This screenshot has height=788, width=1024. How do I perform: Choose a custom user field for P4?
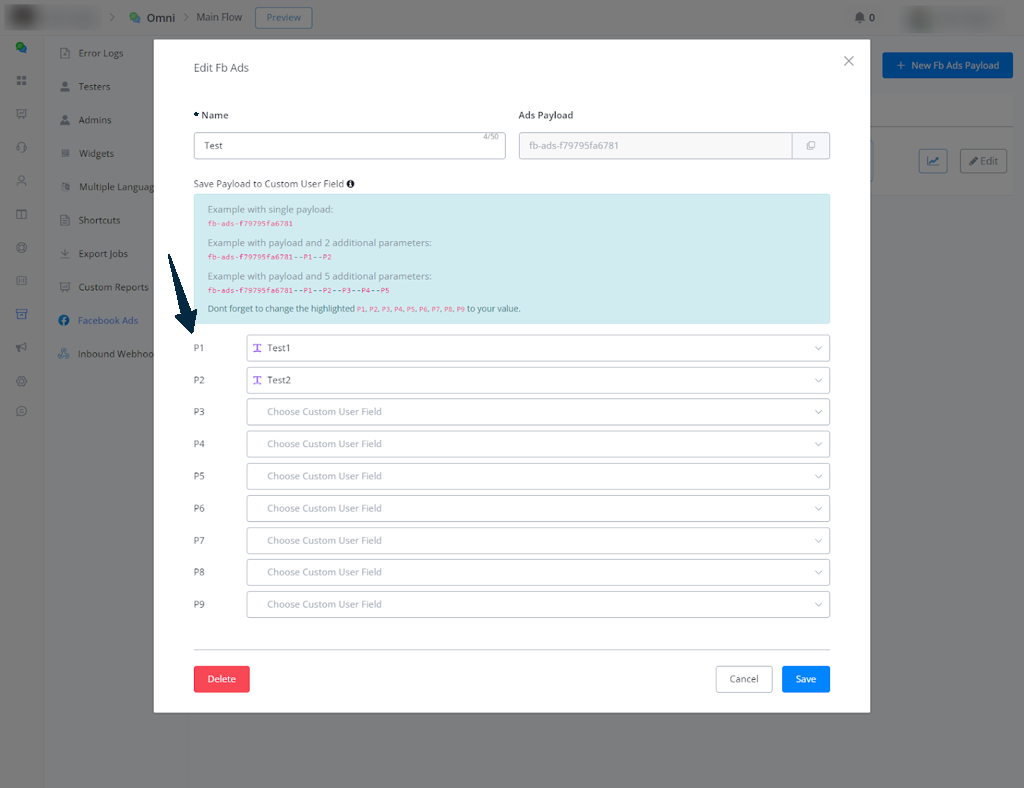[x=538, y=444]
